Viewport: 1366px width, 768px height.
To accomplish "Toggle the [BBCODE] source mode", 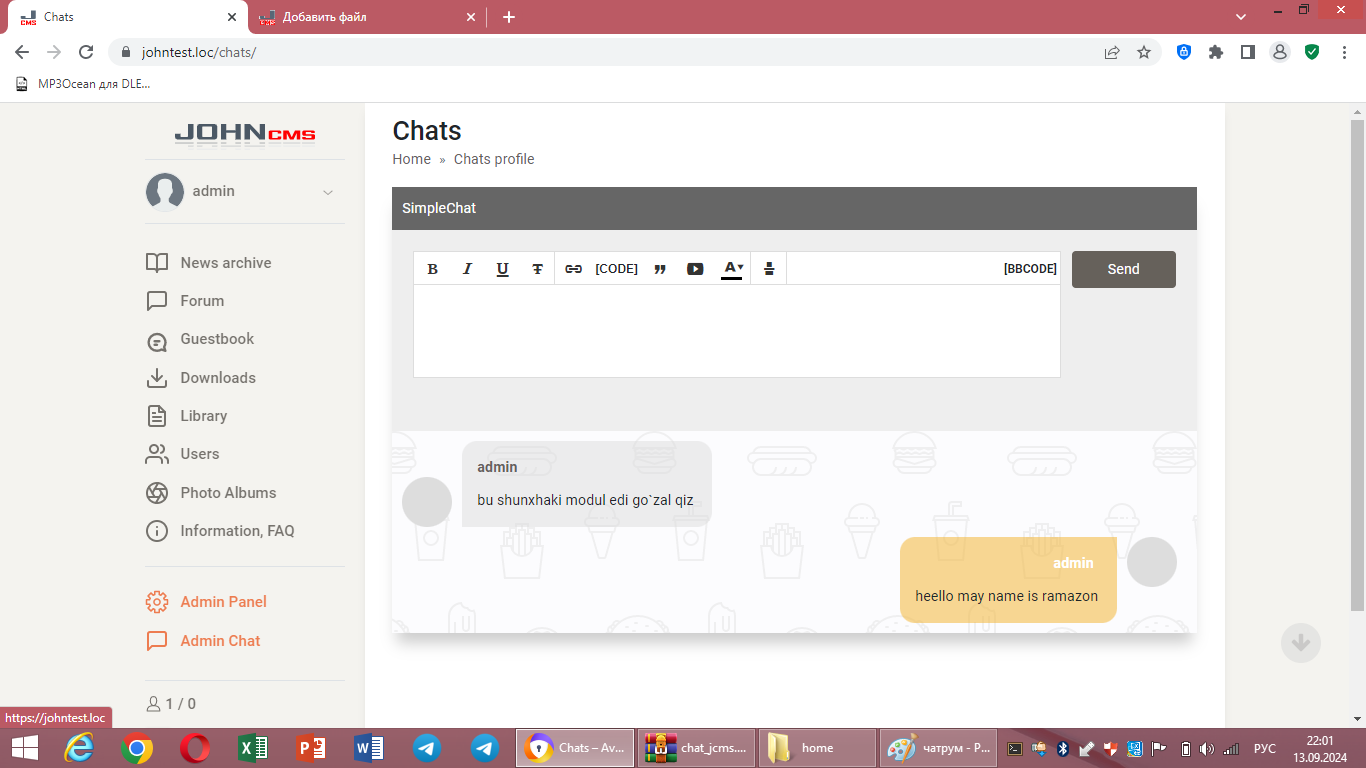I will [1030, 269].
